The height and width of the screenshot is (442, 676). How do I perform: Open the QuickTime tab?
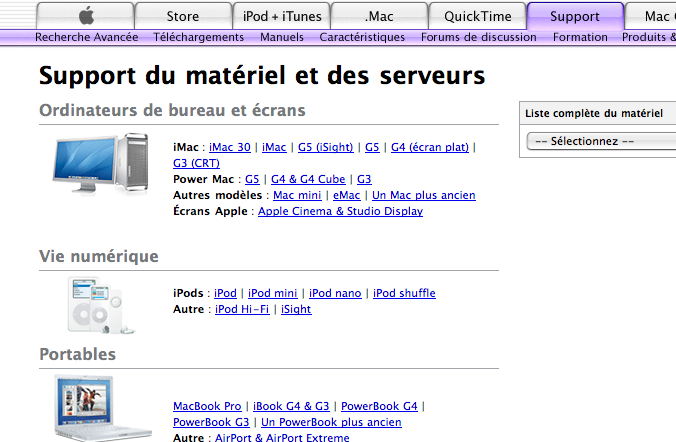coord(478,16)
